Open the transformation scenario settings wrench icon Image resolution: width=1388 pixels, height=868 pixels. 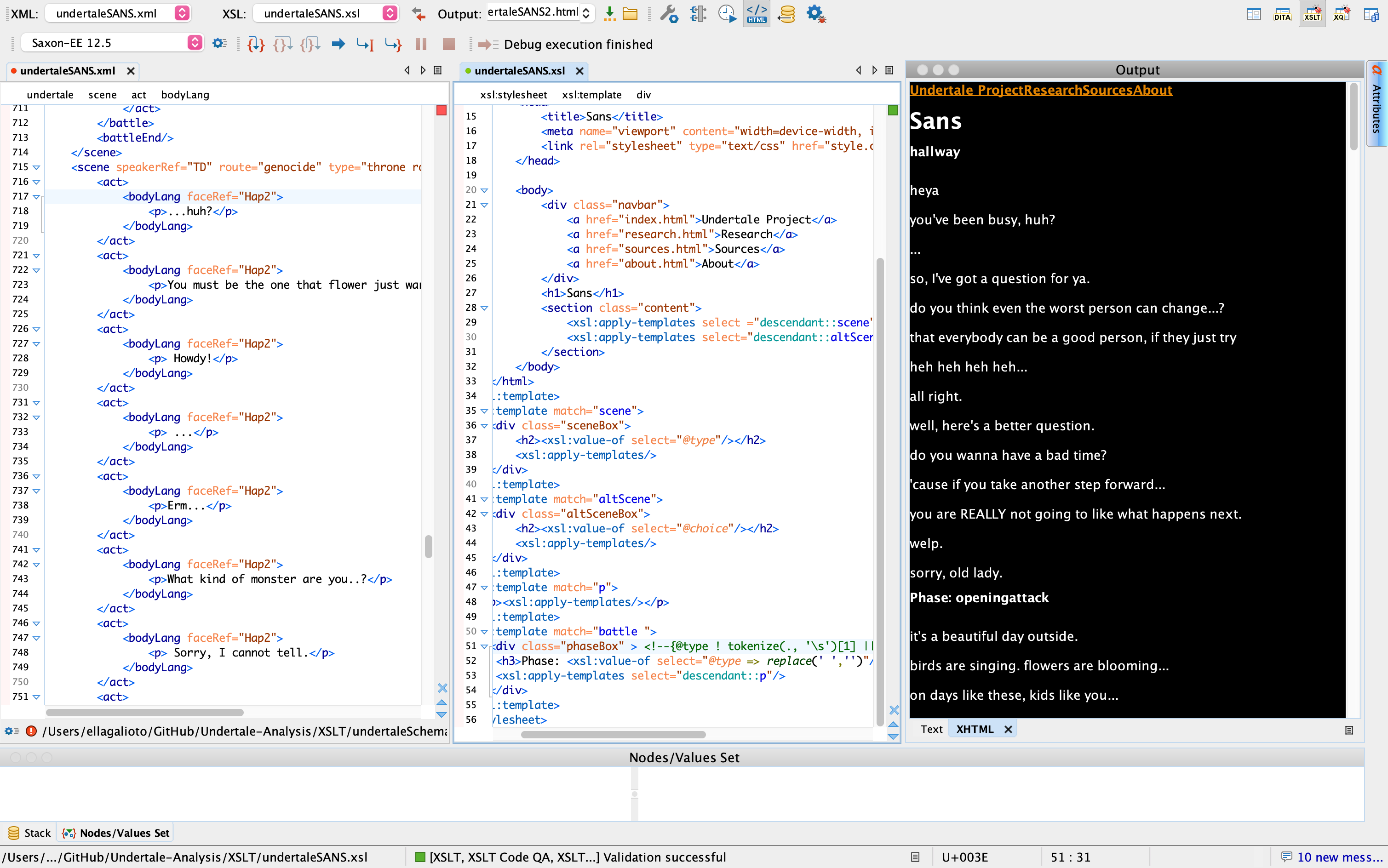670,14
